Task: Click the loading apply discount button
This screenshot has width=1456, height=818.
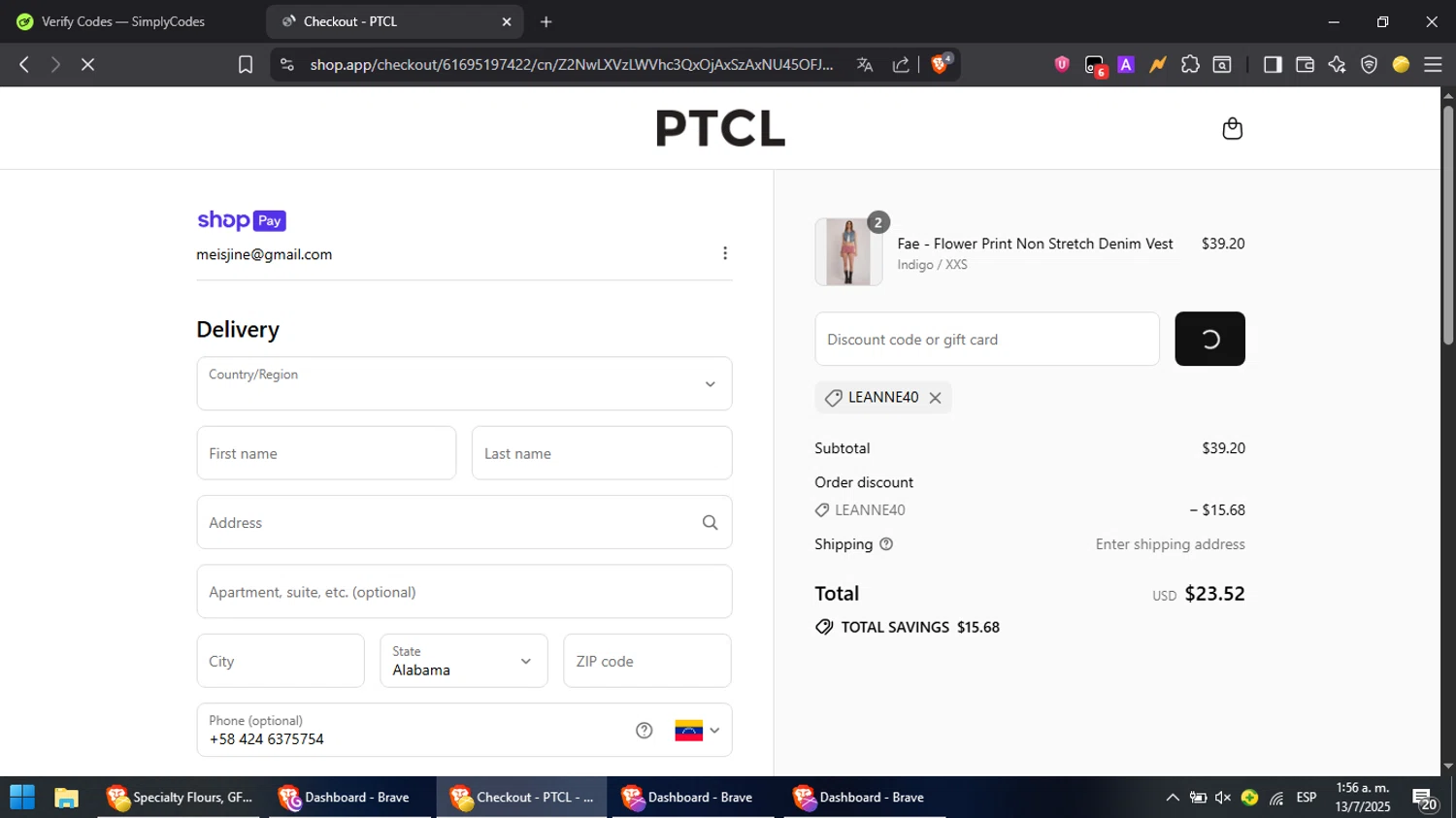Action: [x=1209, y=339]
